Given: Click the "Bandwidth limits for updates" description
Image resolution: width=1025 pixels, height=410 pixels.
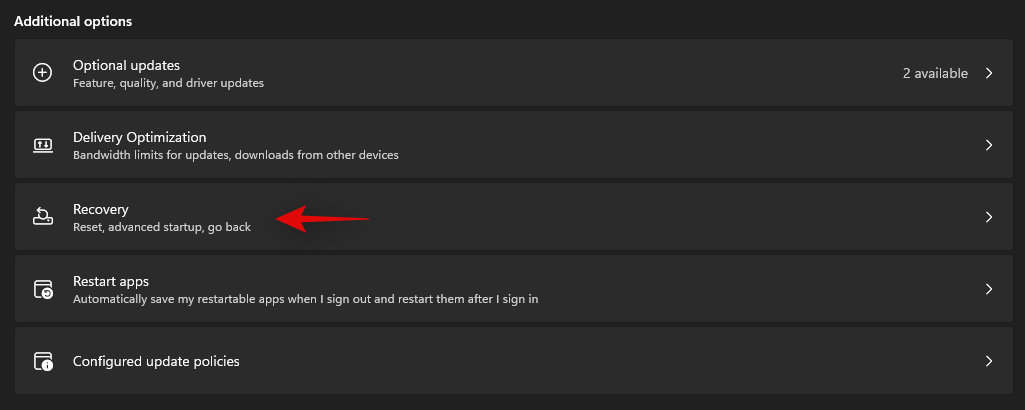Looking at the screenshot, I should coord(235,155).
